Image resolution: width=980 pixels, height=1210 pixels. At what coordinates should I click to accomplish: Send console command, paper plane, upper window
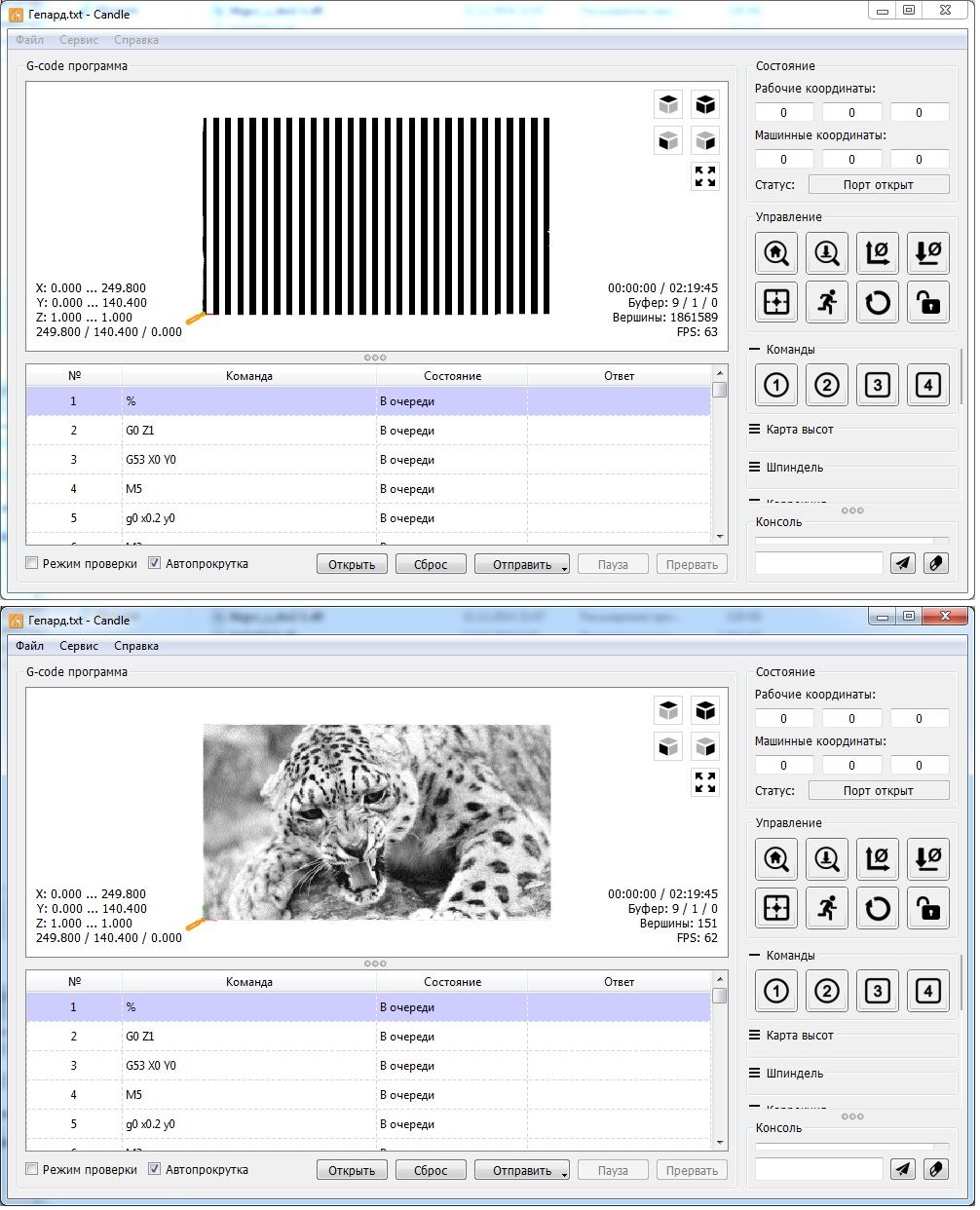(x=903, y=563)
